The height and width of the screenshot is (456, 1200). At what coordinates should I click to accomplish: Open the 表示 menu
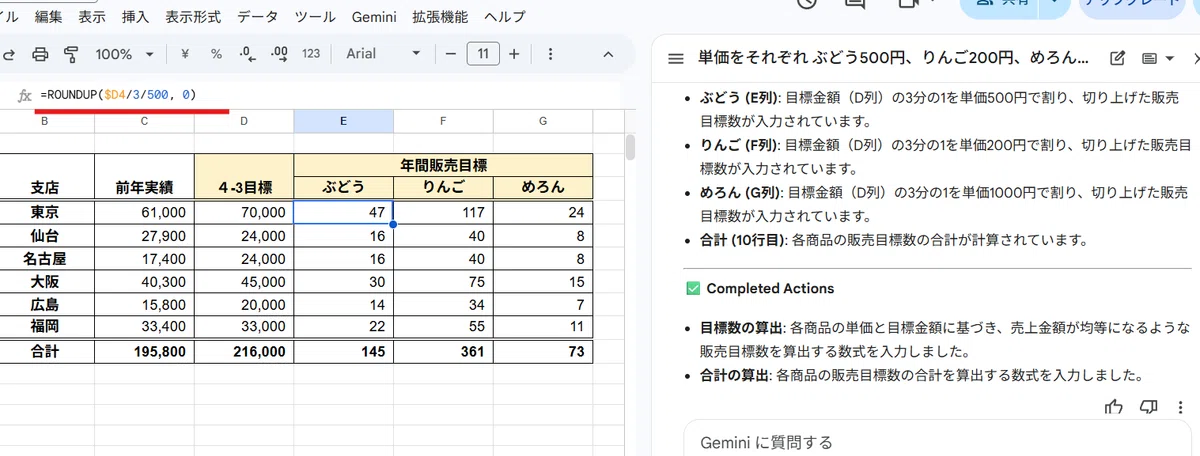pyautogui.click(x=92, y=18)
